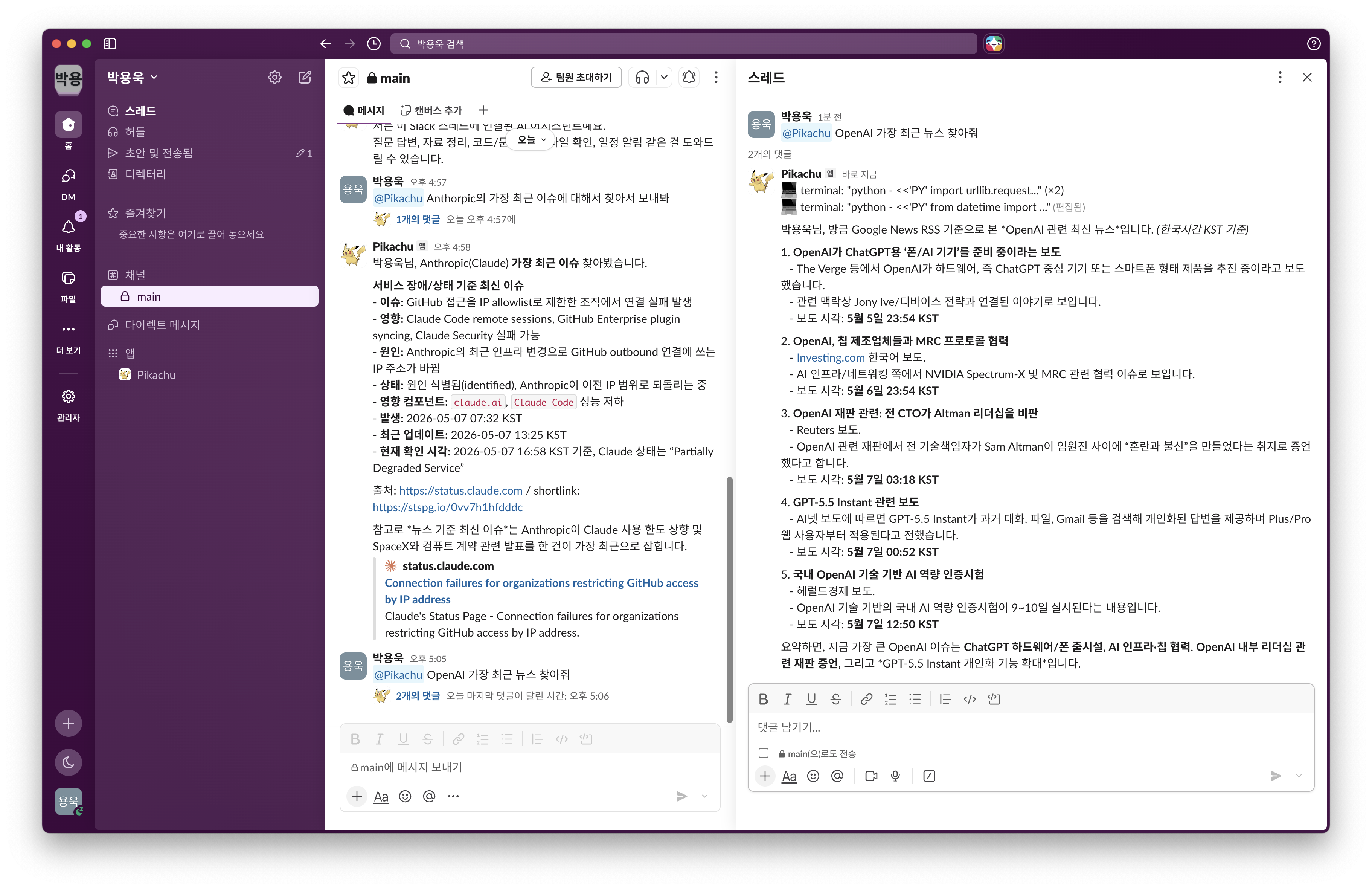Toggle ordered list in thread composer
Screen dimensions: 1372x889
[891, 699]
